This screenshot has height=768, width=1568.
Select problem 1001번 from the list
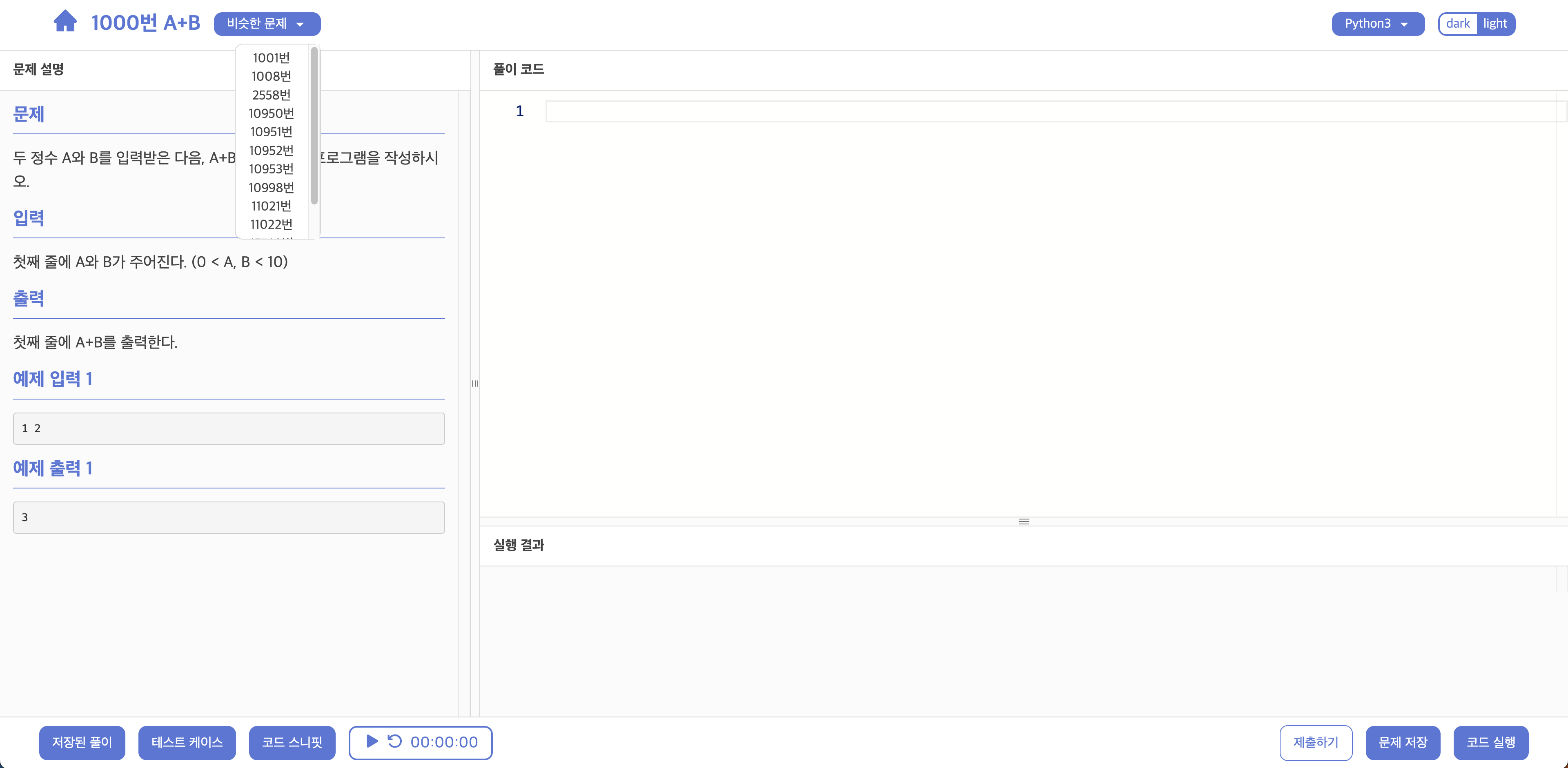[x=271, y=58]
